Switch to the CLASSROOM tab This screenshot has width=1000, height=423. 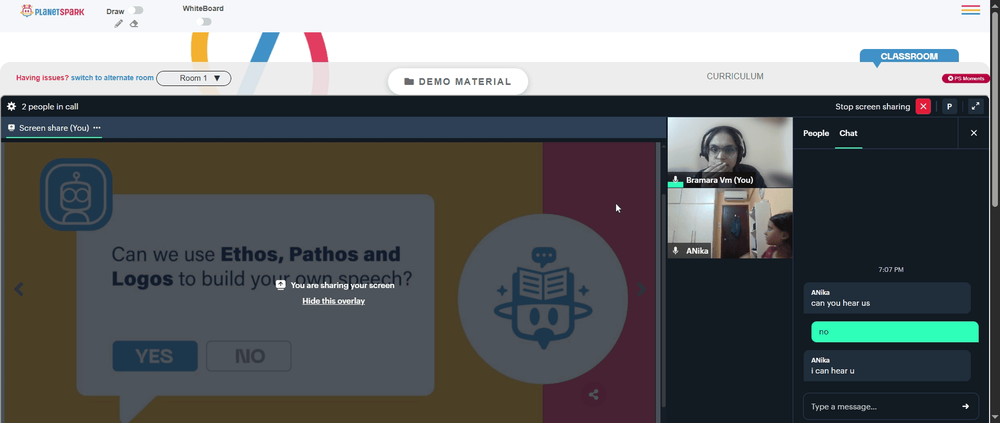909,56
